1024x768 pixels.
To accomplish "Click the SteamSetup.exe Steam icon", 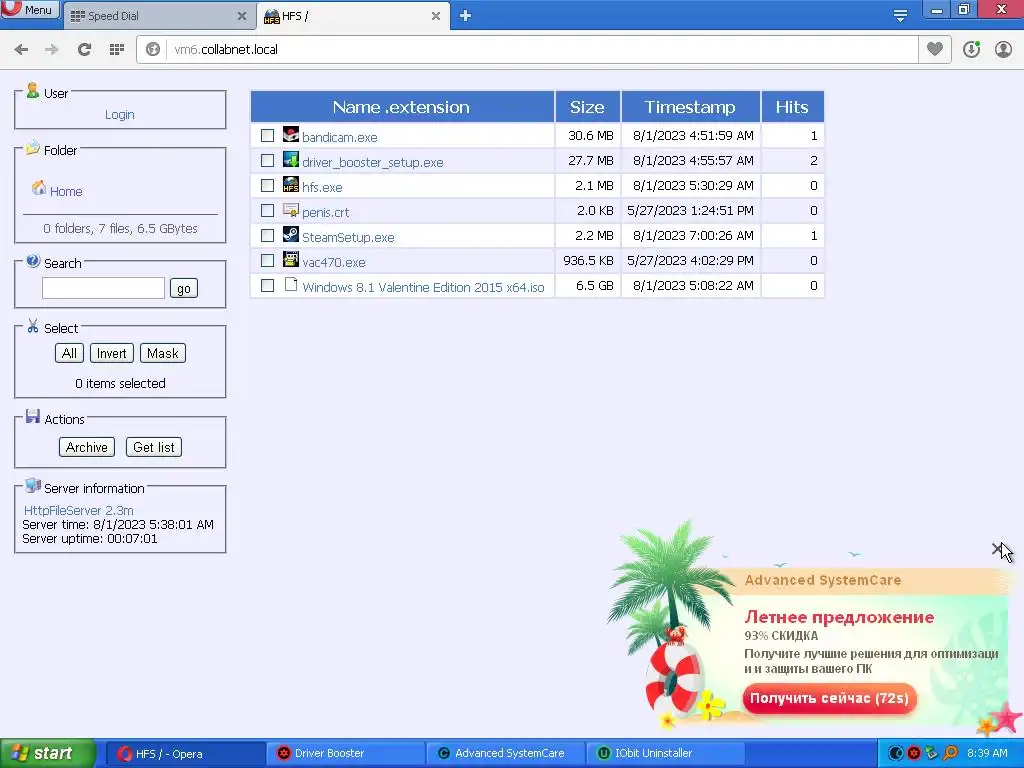I will click(x=291, y=234).
